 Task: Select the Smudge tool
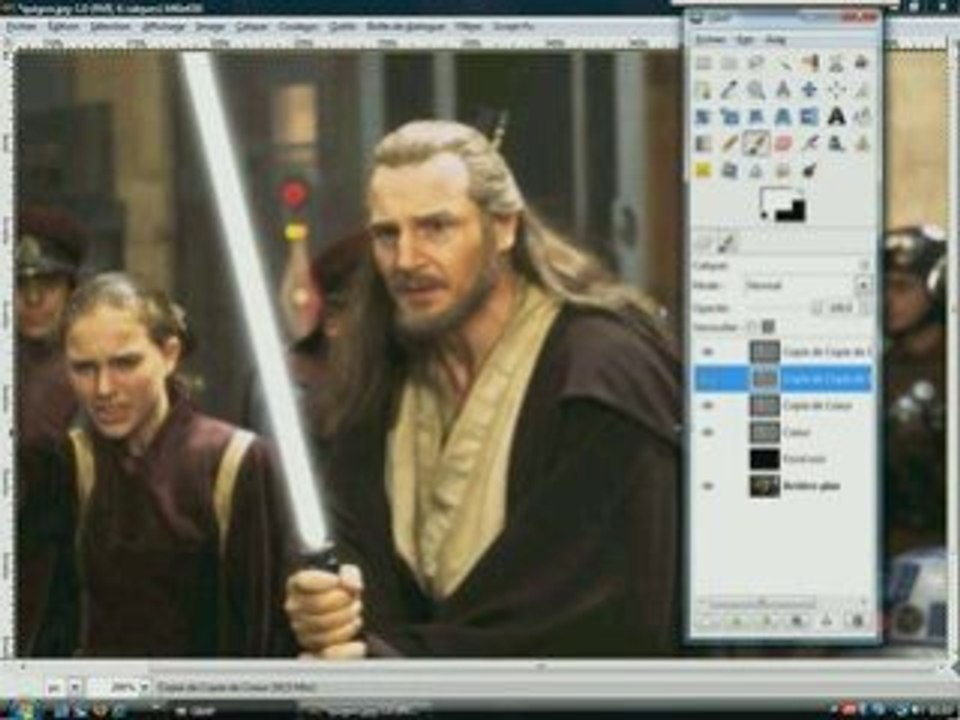coord(783,170)
